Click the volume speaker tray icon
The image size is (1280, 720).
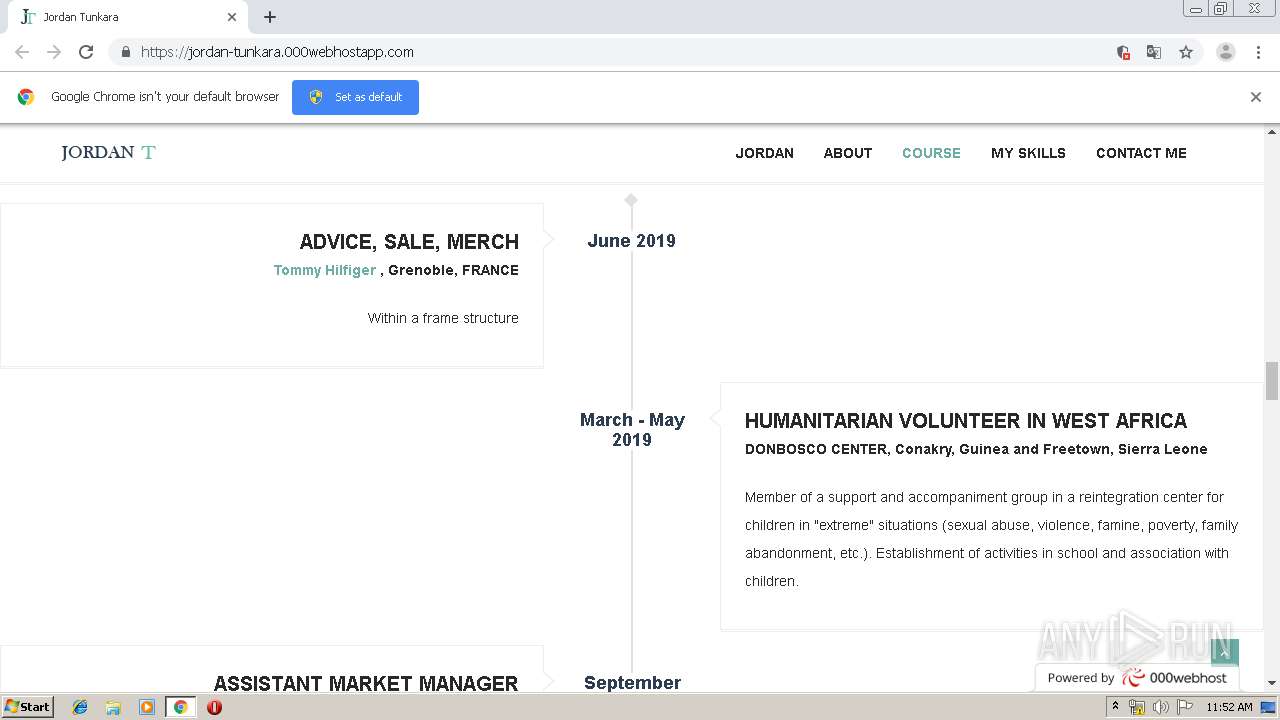[x=1161, y=707]
